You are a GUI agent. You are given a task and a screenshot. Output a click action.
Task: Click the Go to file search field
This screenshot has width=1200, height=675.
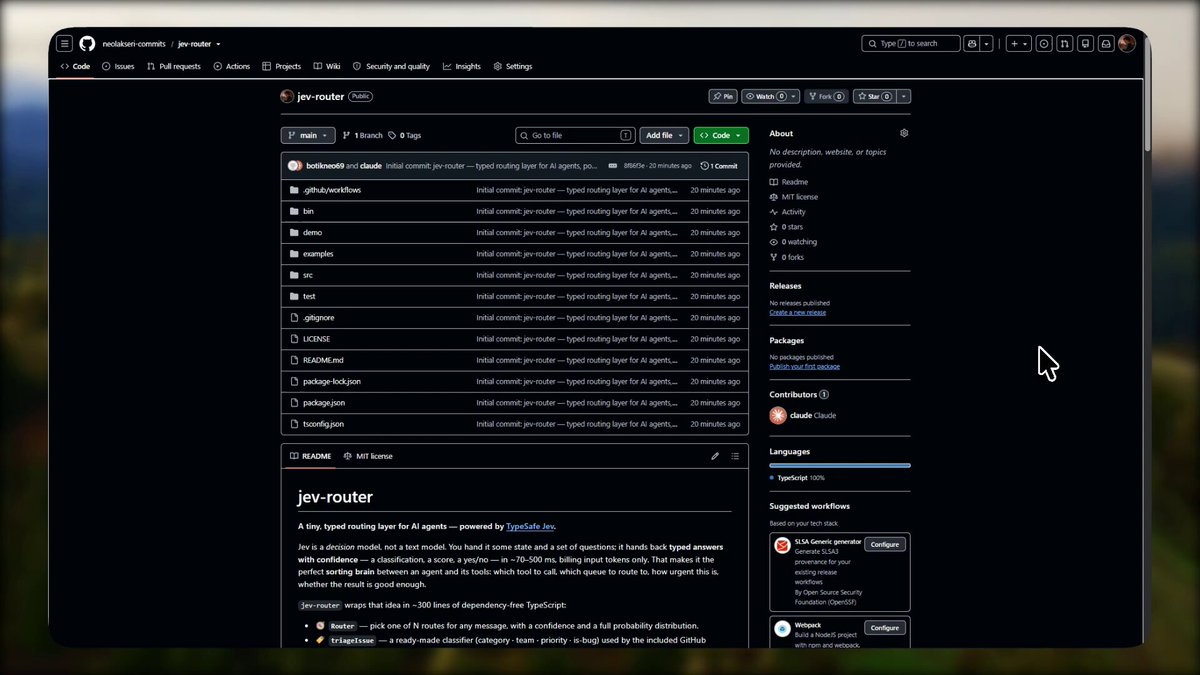pos(576,135)
